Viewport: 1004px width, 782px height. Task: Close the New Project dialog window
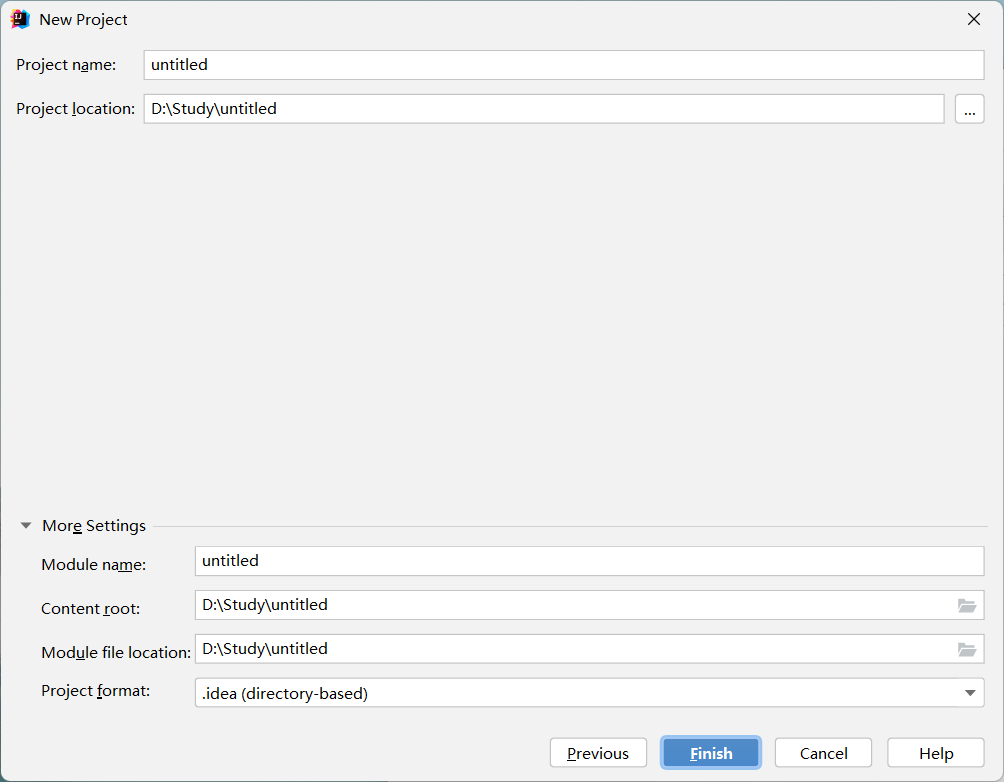point(974,19)
